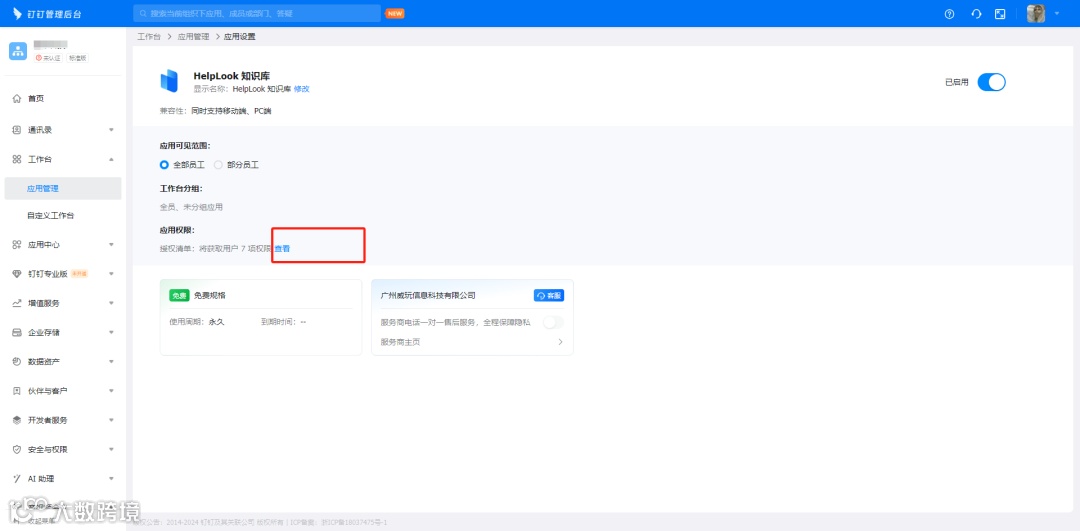Open the 服务商主页 row arrow
This screenshot has width=1080, height=531.
click(560, 342)
